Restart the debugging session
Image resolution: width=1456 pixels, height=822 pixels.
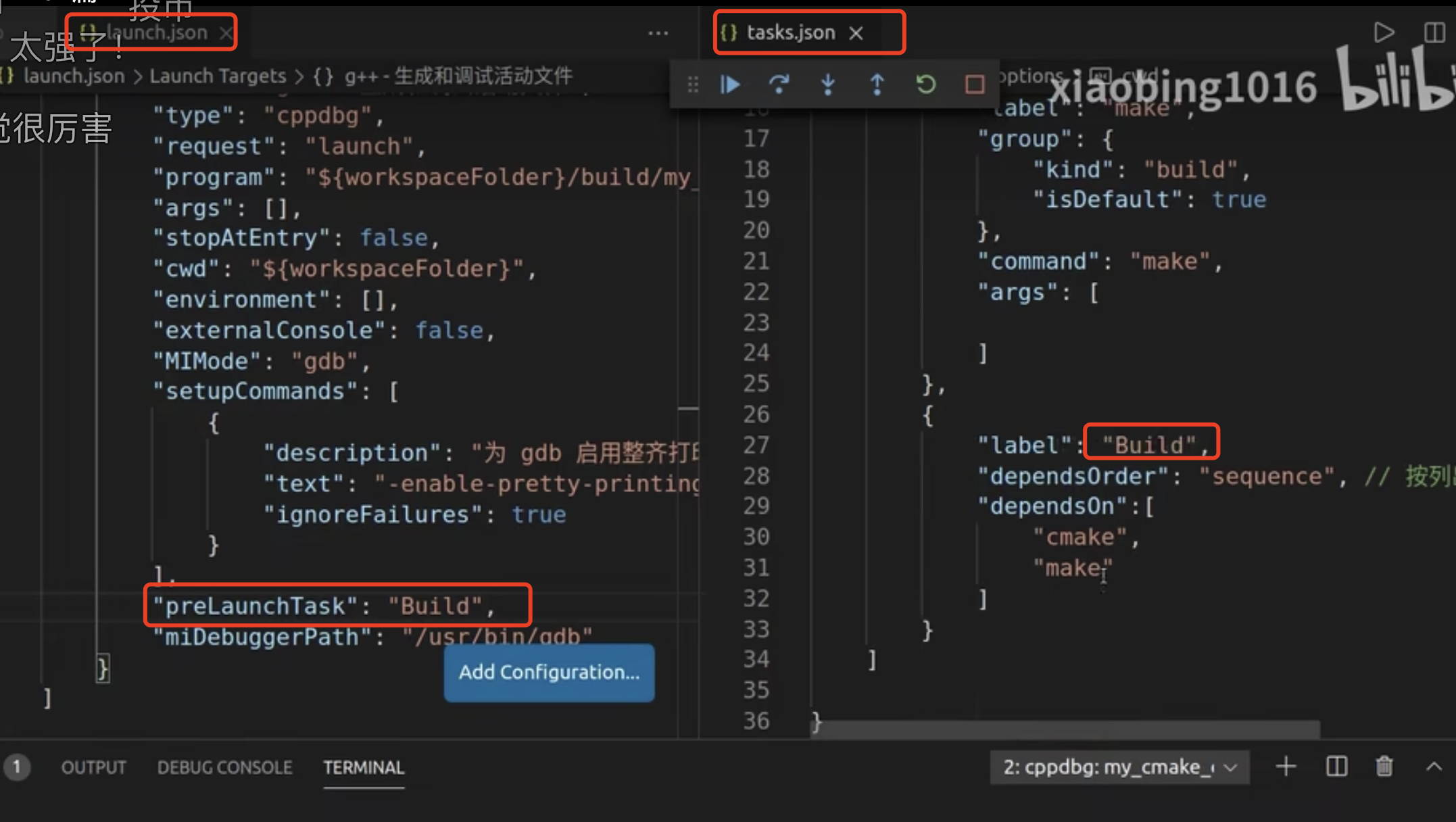[925, 84]
